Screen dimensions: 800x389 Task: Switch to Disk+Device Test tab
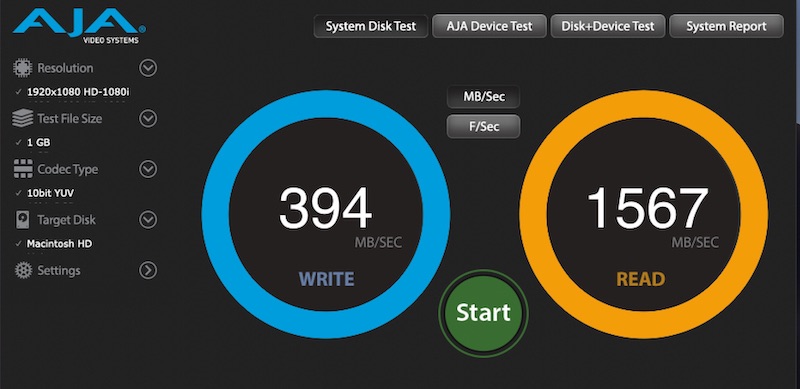[608, 26]
